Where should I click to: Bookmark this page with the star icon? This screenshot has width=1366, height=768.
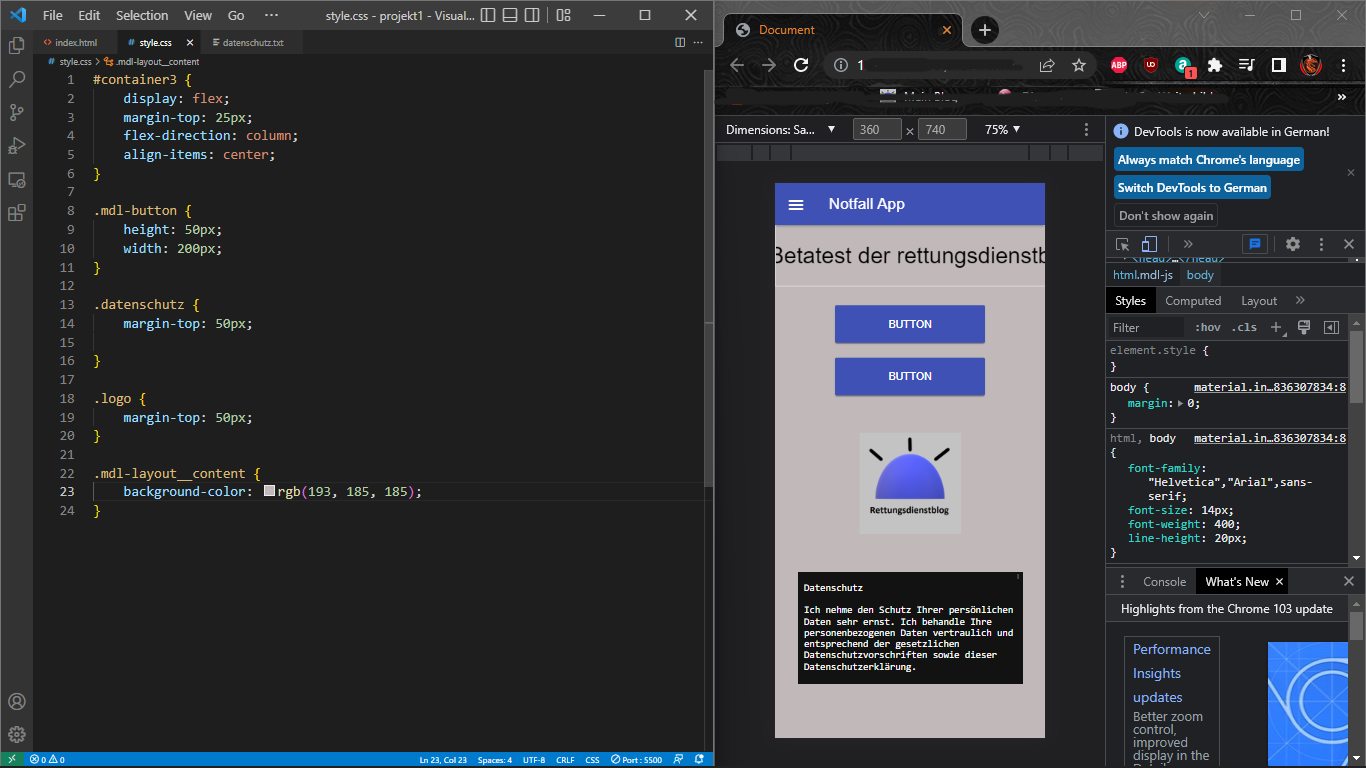pos(1078,65)
